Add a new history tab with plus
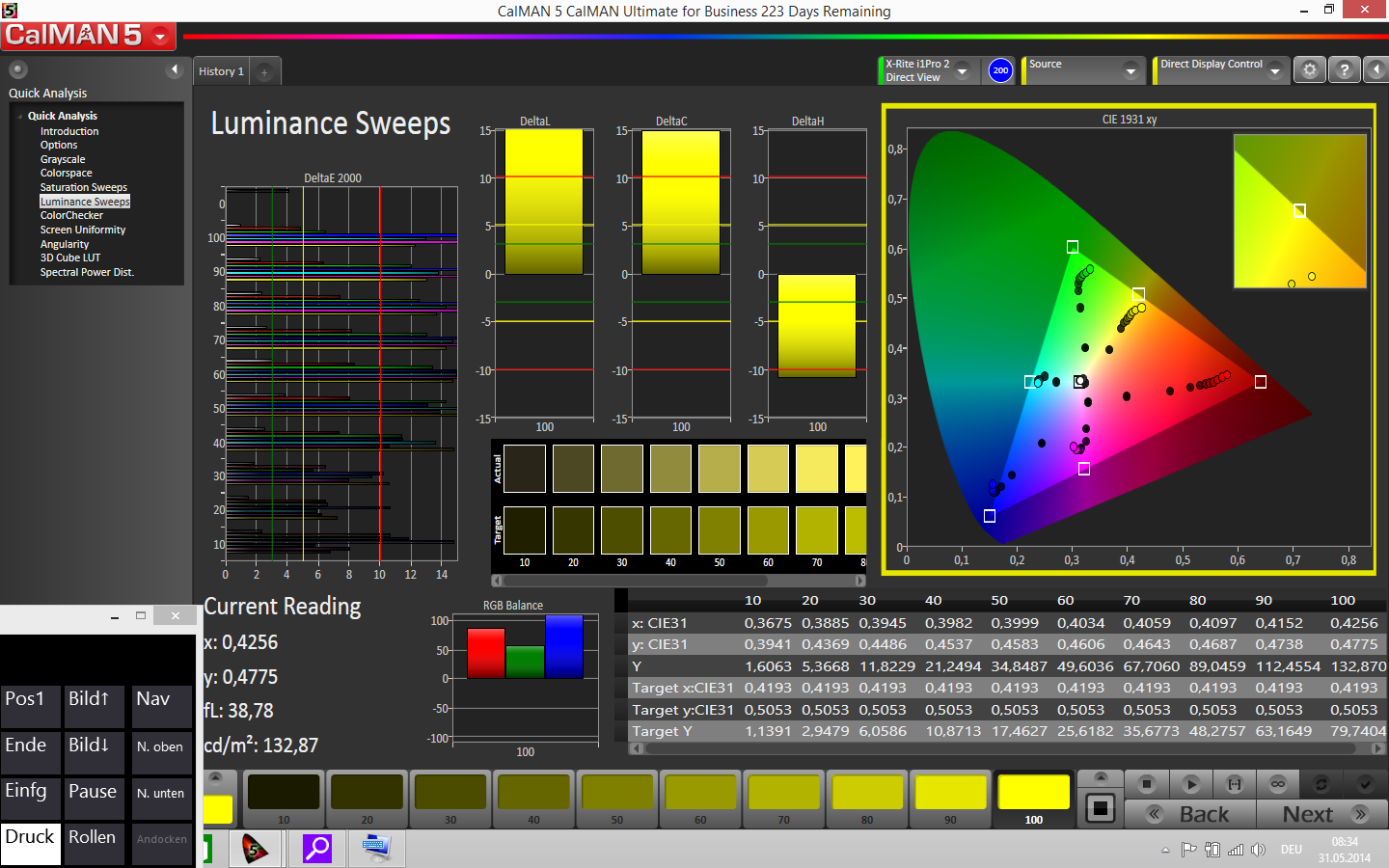 [264, 72]
